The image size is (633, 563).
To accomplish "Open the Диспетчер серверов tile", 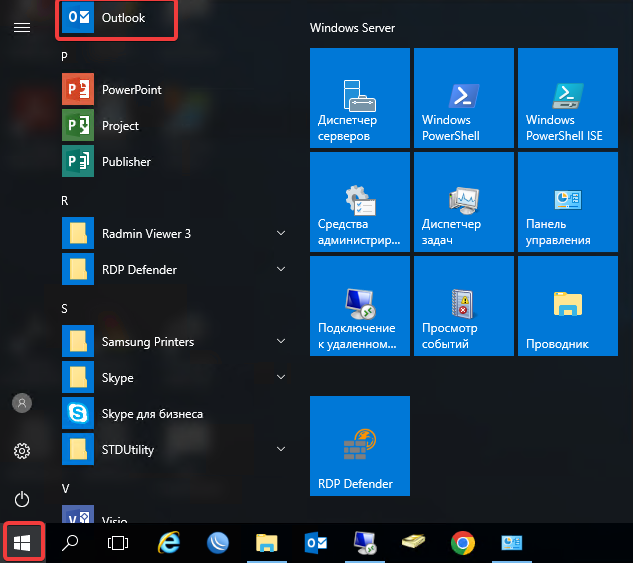I will point(360,98).
